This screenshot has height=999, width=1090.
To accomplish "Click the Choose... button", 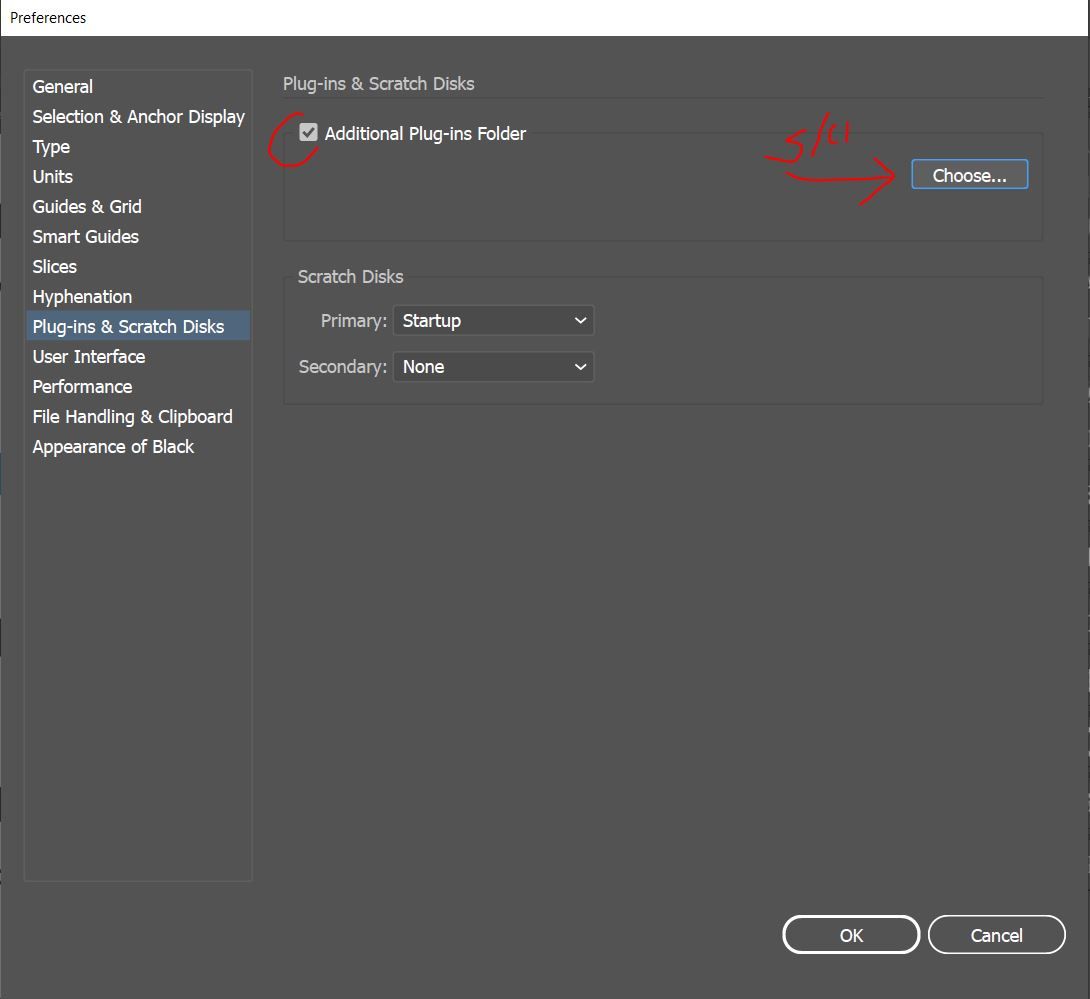I will (969, 175).
